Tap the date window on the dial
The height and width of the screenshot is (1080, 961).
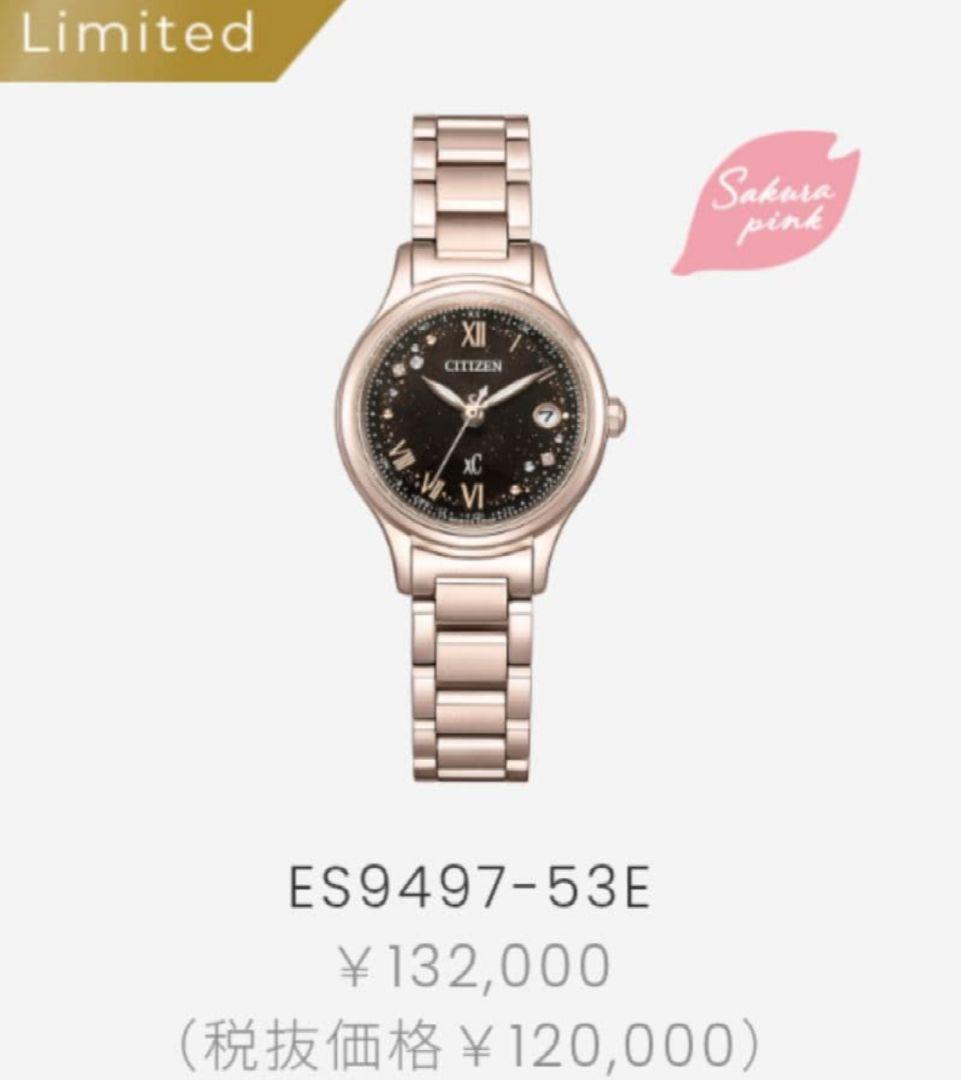tap(548, 415)
